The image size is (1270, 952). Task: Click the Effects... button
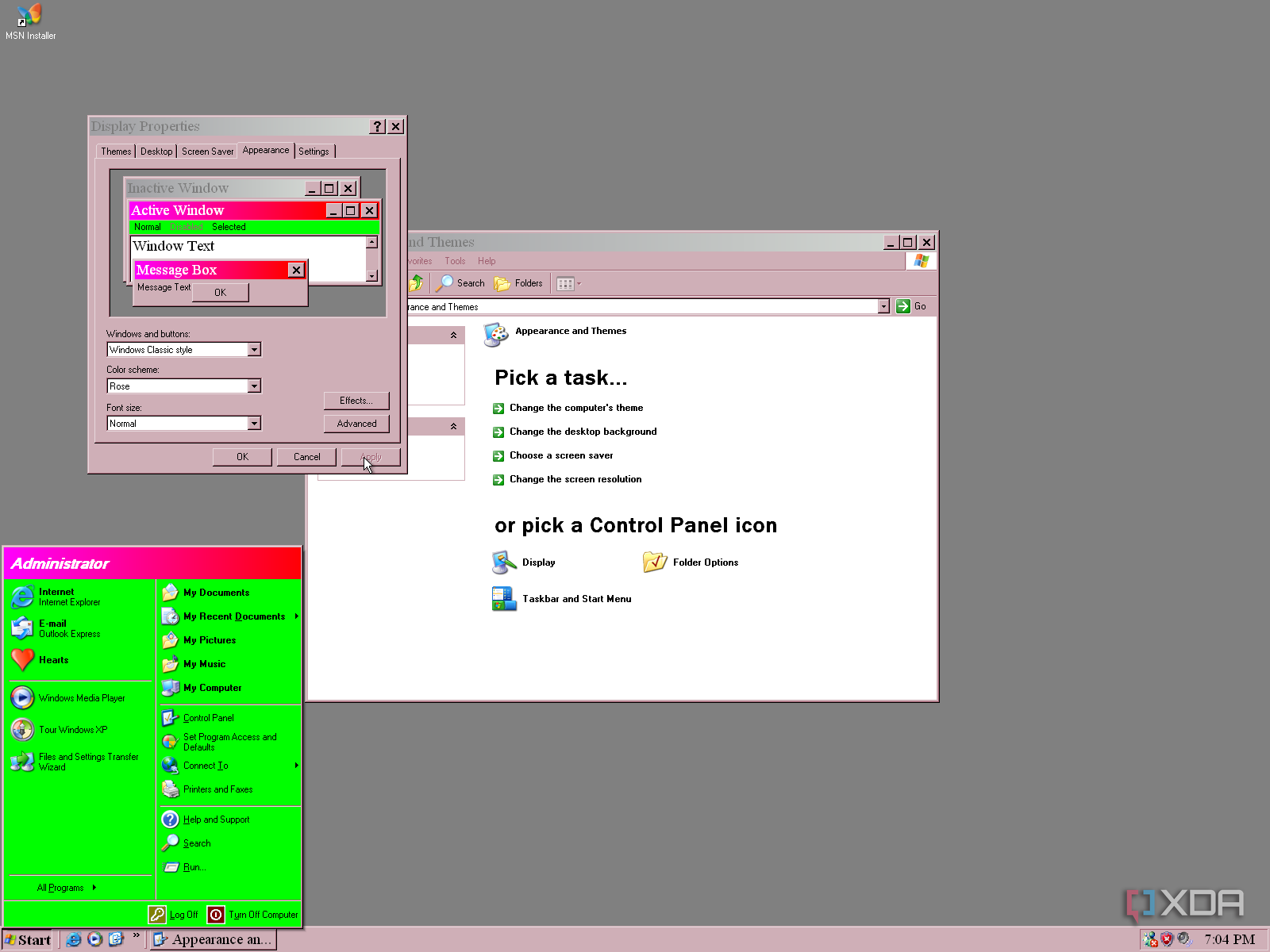pyautogui.click(x=356, y=401)
